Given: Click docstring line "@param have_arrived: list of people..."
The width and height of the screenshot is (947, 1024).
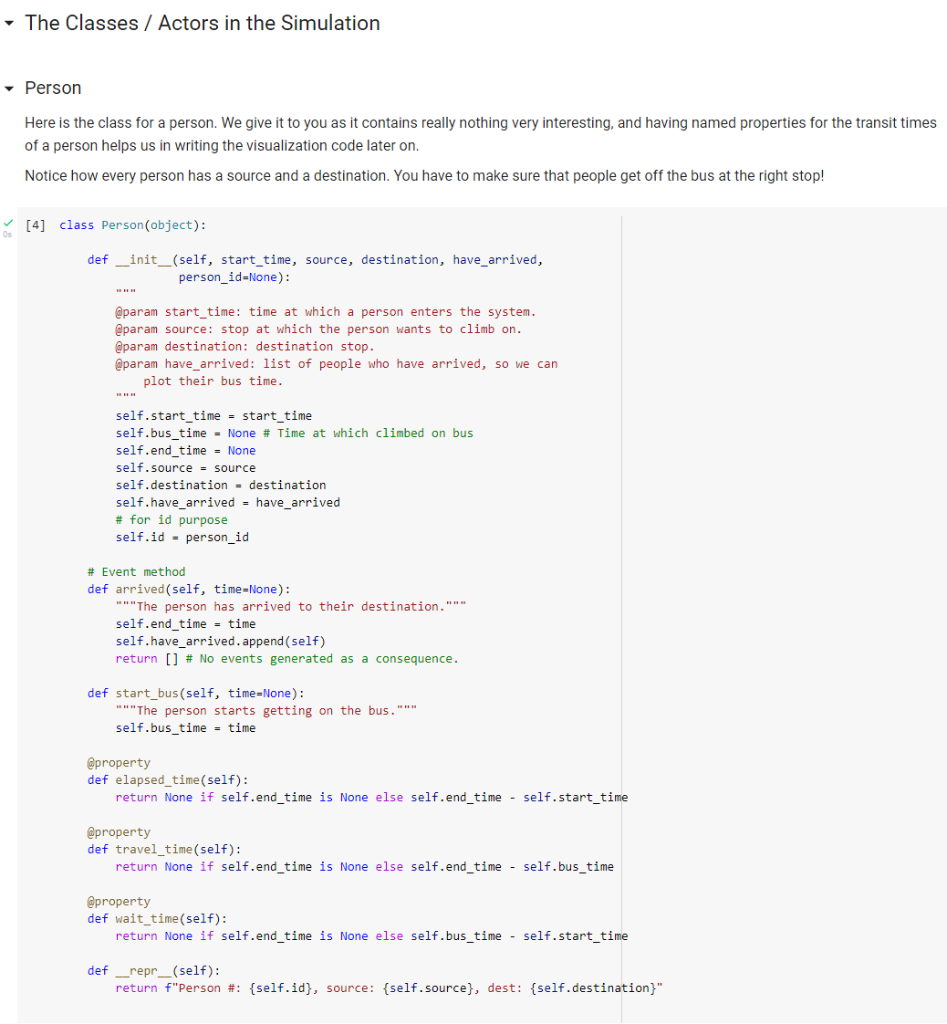Looking at the screenshot, I should (x=336, y=364).
